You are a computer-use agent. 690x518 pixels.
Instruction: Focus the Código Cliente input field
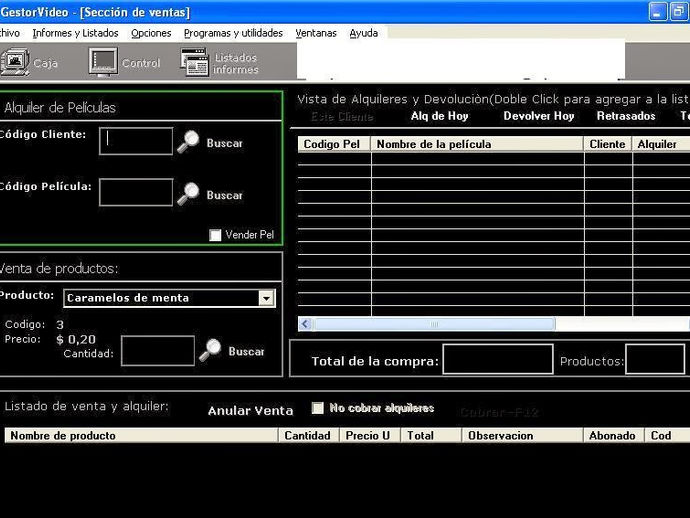[136, 141]
